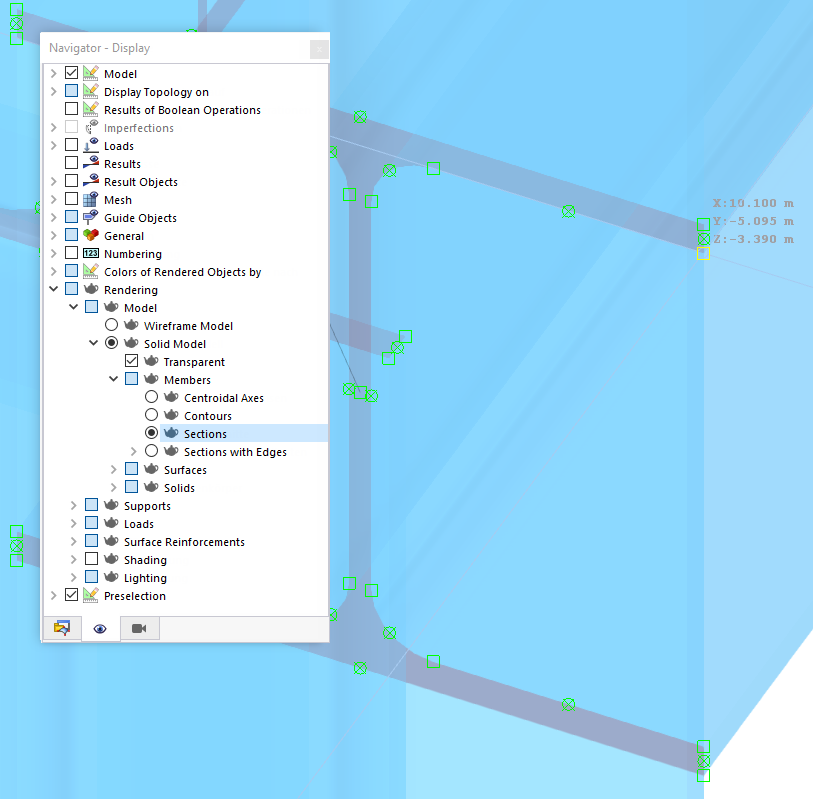Select the Wireframe Model radio button
Image resolution: width=813 pixels, height=799 pixels.
tap(111, 325)
